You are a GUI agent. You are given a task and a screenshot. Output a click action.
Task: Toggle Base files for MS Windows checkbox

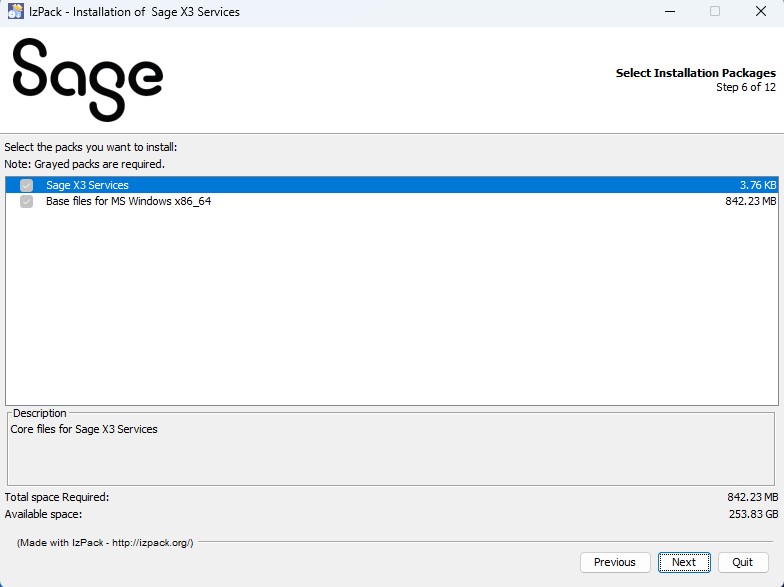(26, 201)
